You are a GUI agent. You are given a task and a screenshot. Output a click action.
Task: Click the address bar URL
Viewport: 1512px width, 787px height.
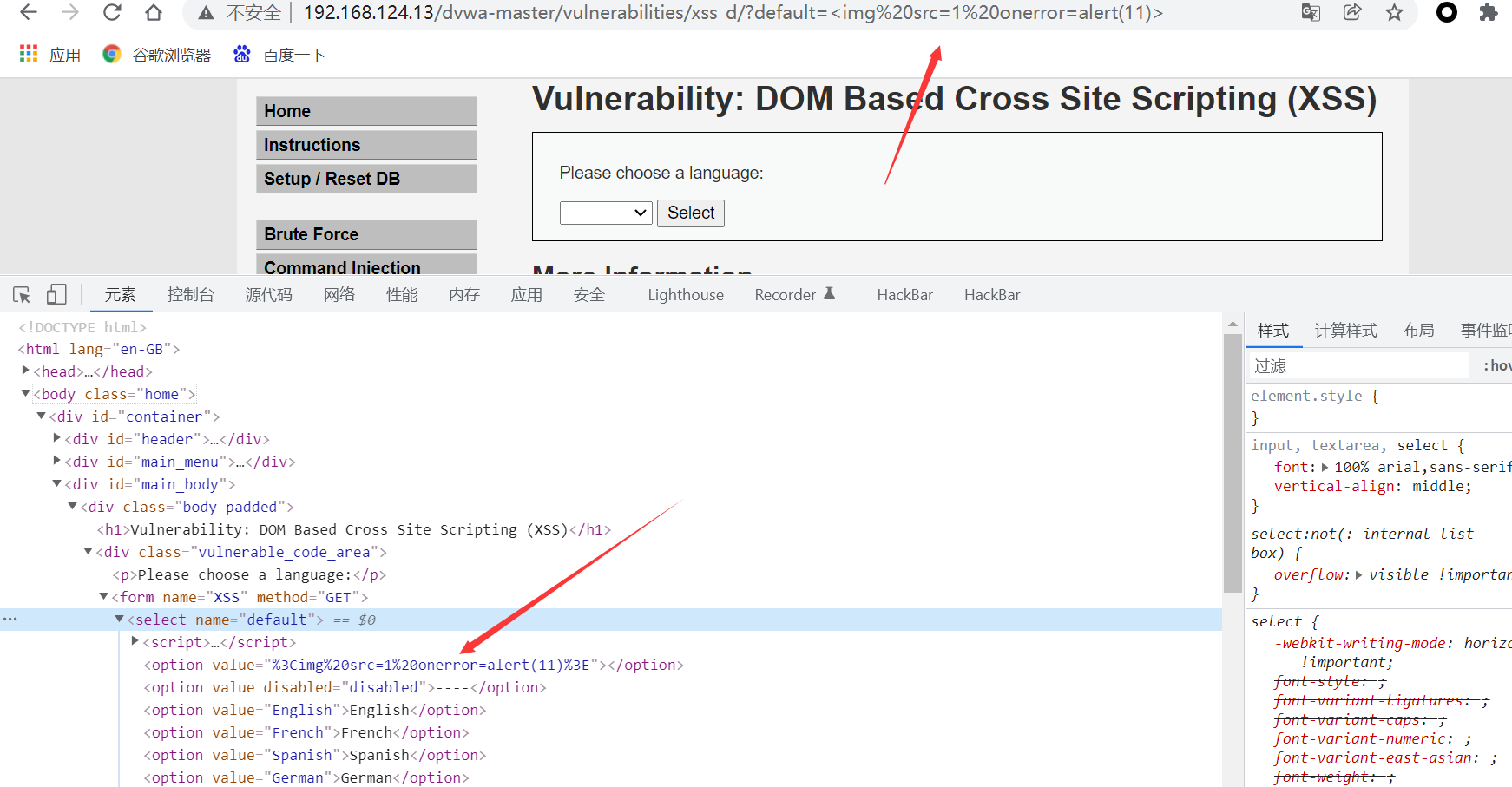(733, 13)
